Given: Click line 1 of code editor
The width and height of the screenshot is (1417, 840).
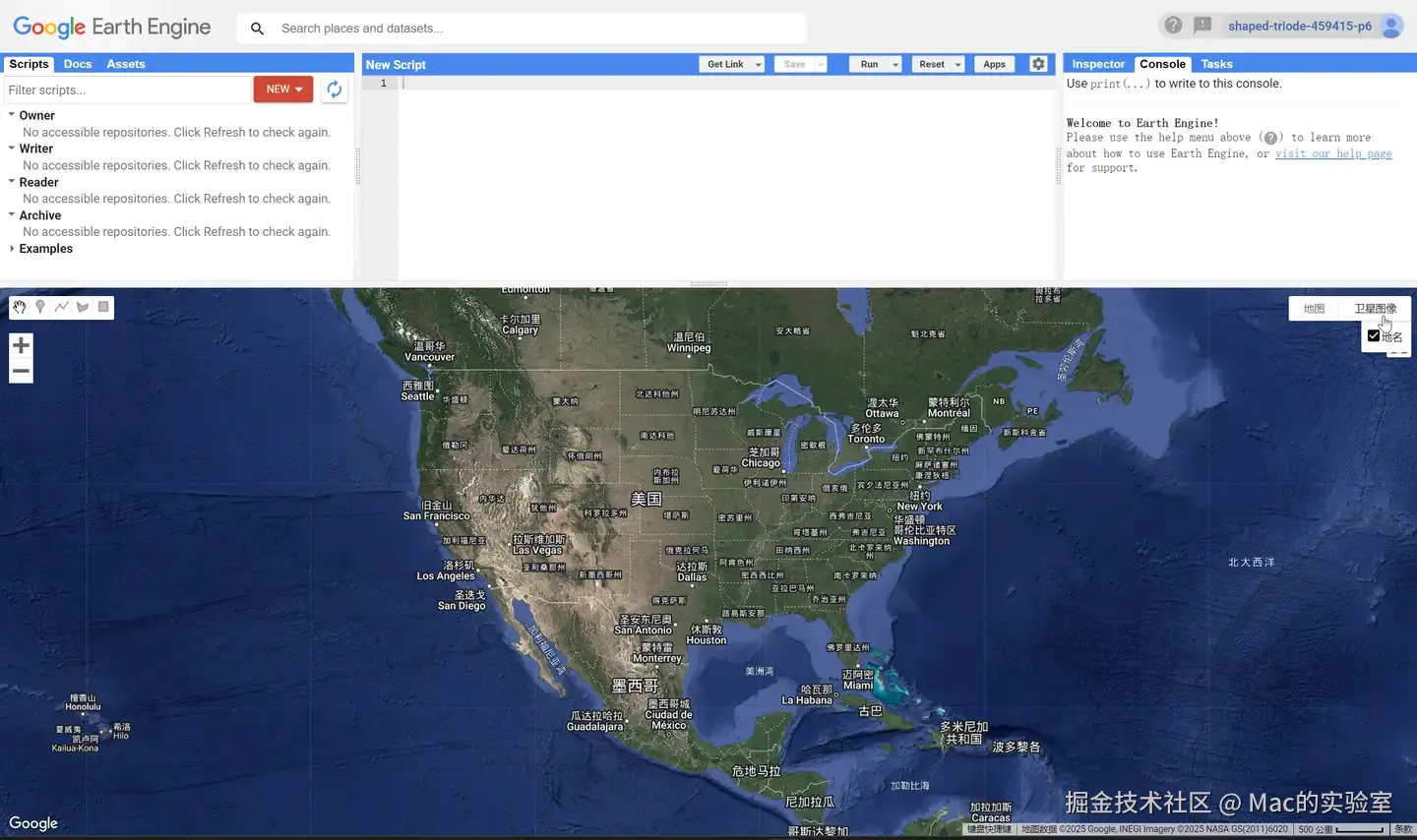Looking at the screenshot, I should point(726,84).
